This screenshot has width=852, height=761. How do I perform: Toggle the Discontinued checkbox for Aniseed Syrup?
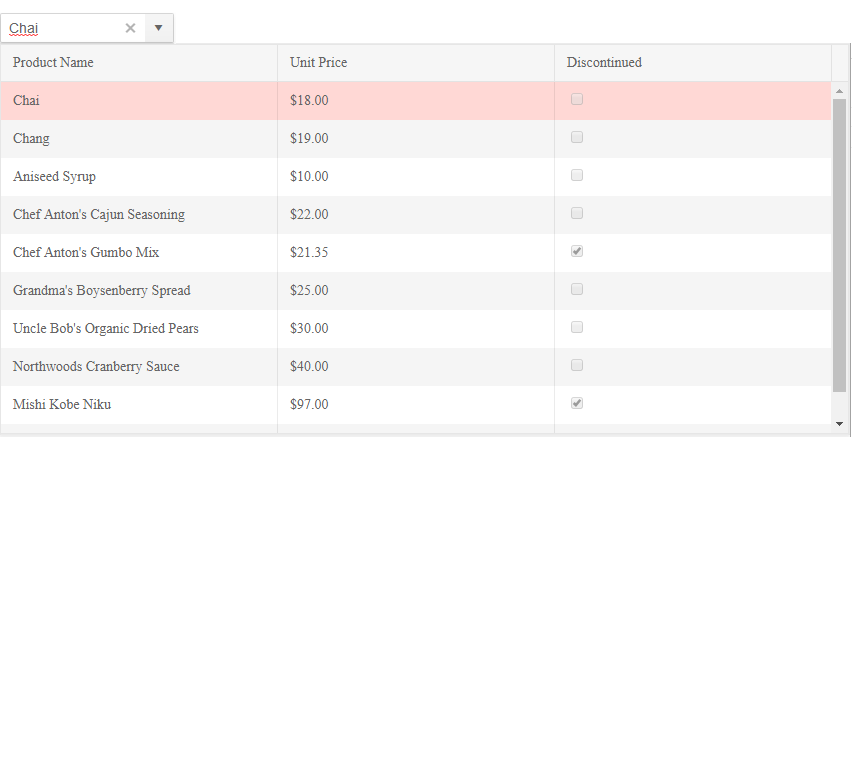click(577, 175)
